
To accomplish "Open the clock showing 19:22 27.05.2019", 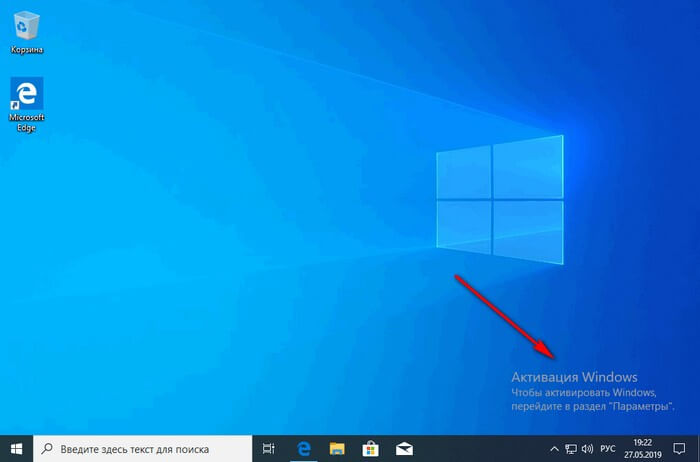I will [643, 449].
